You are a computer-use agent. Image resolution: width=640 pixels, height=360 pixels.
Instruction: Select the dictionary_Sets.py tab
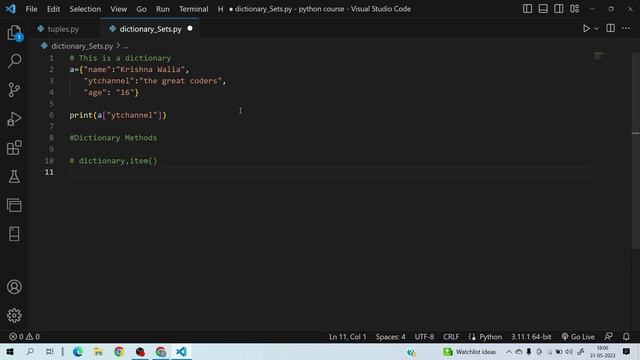point(150,29)
